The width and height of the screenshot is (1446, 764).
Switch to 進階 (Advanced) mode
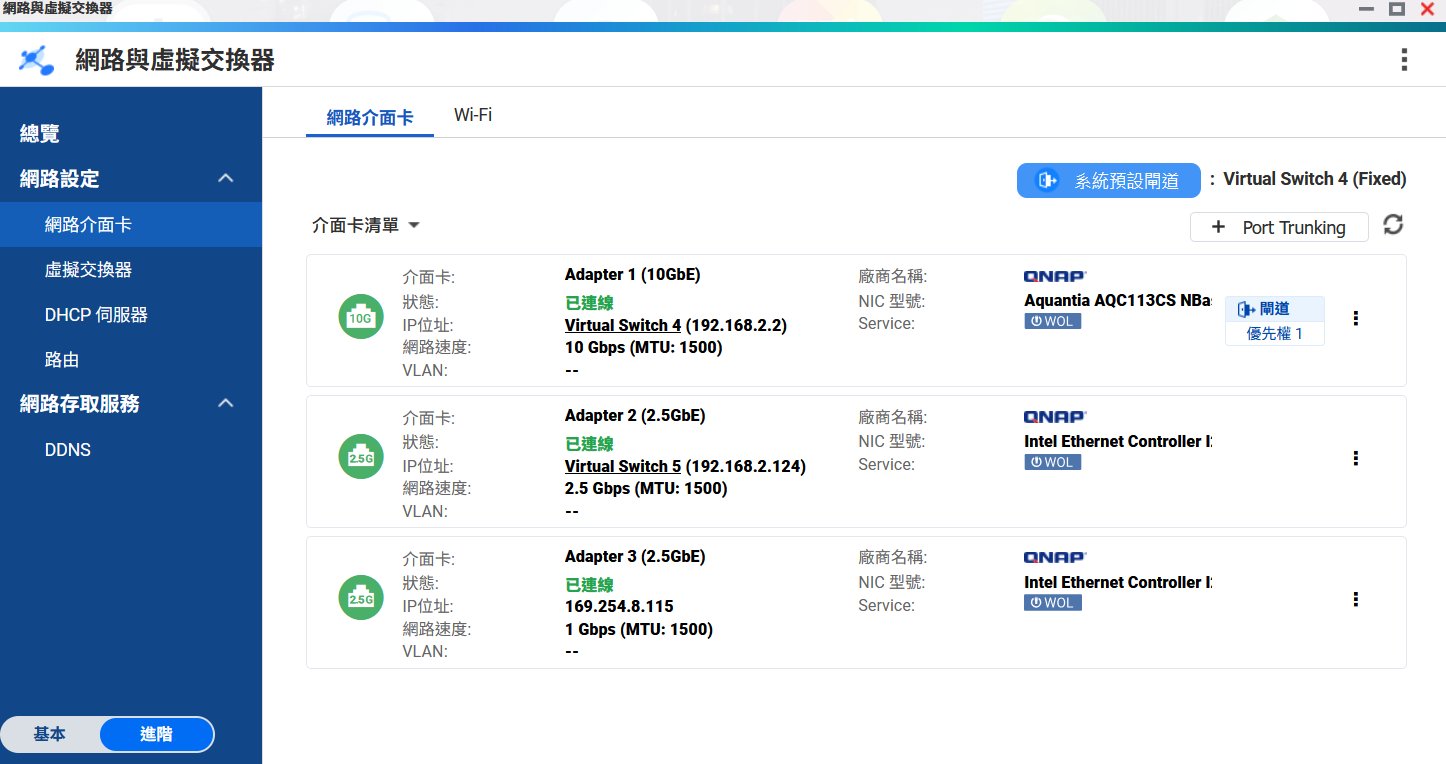click(156, 734)
